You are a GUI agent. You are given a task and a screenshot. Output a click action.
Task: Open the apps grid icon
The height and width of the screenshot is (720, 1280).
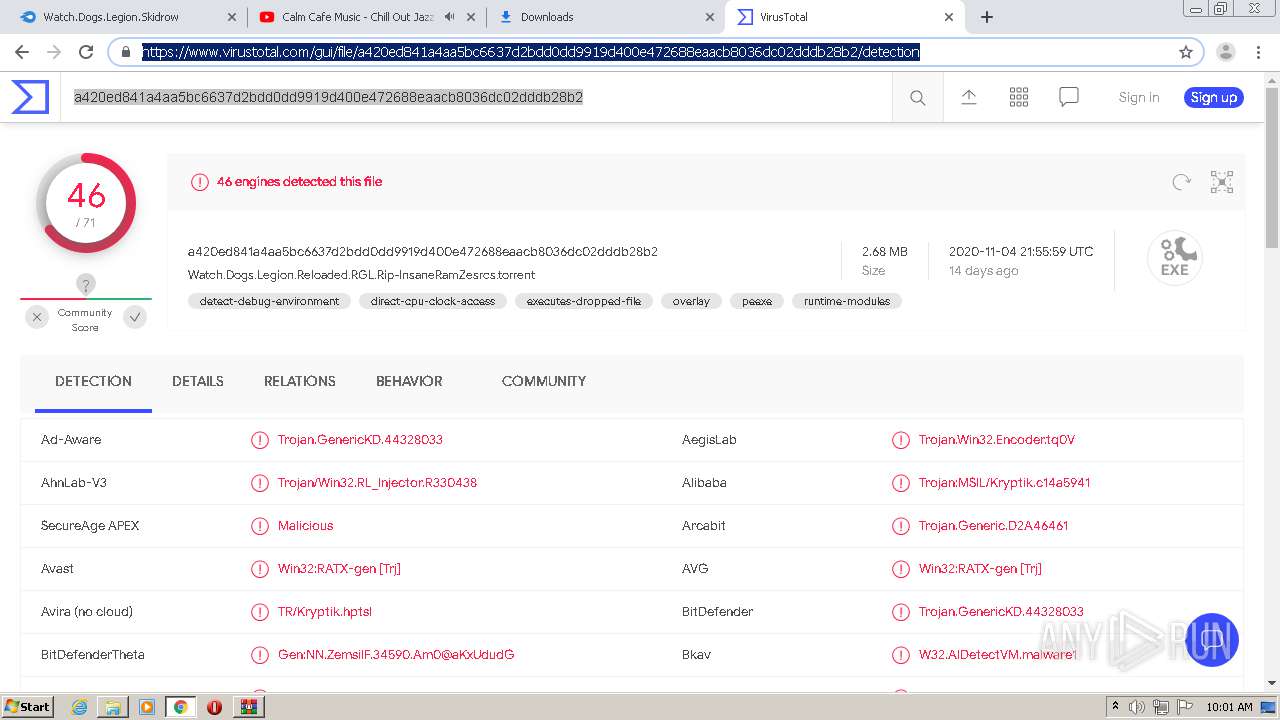pos(1019,97)
